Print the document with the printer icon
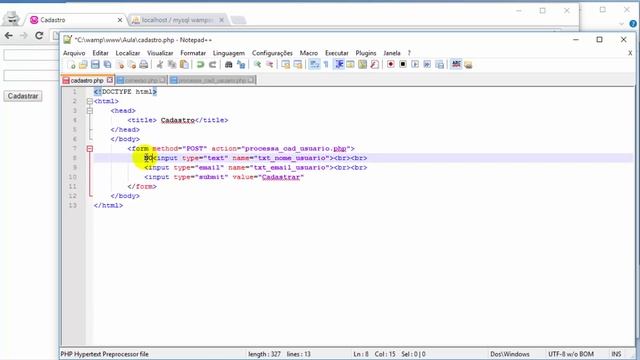640x360 pixels. (144, 64)
